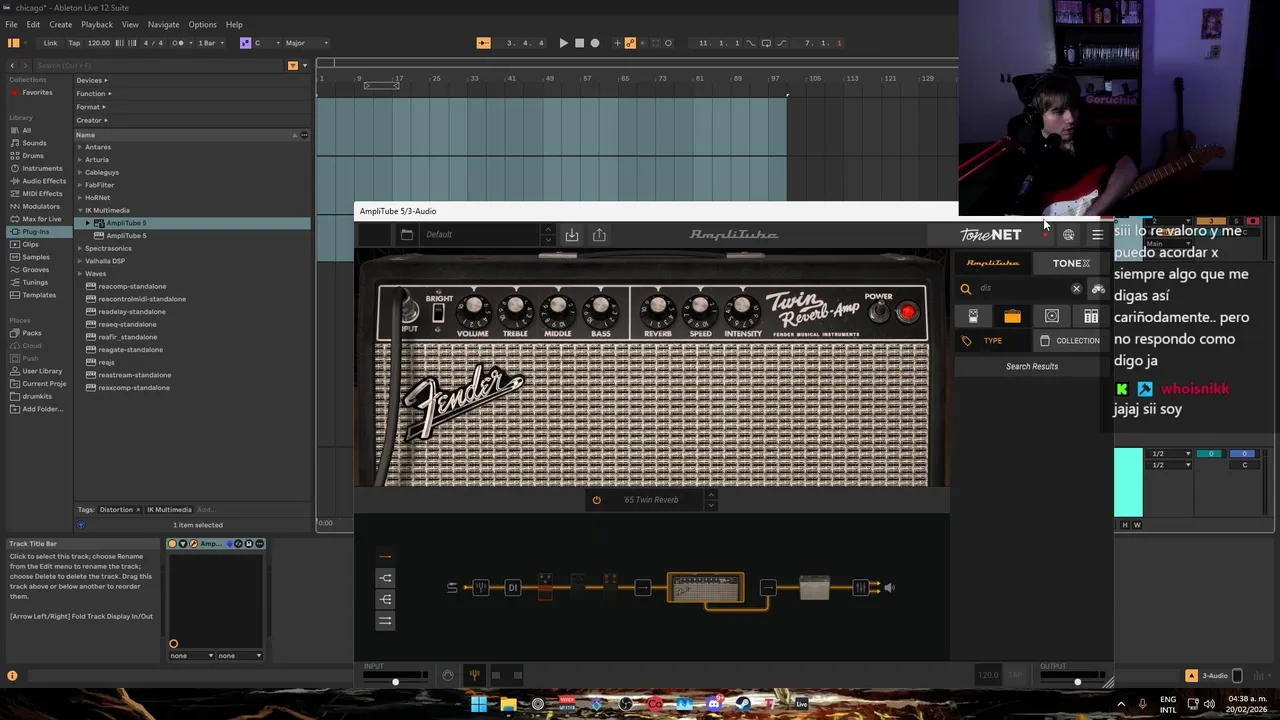Viewport: 1280px width, 720px height.
Task: Select the Fender amp in signal chain
Action: [706, 588]
